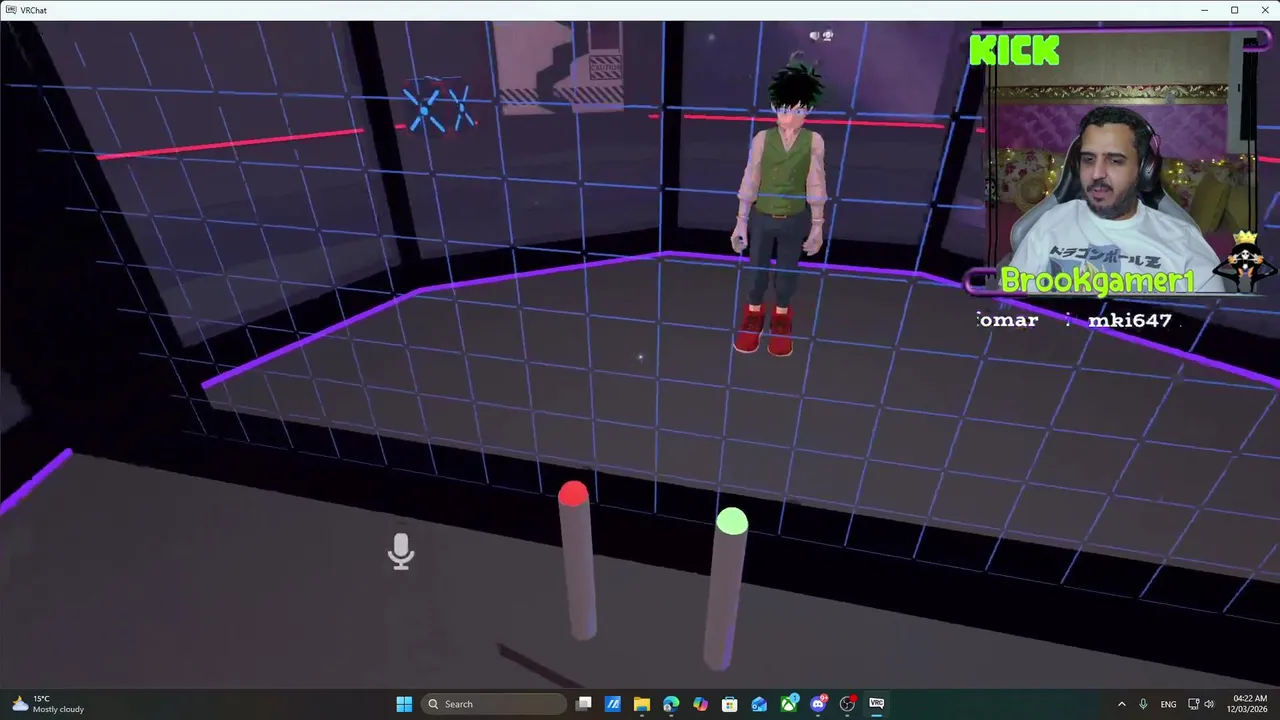Open File Explorer from the taskbar

pyautogui.click(x=642, y=704)
